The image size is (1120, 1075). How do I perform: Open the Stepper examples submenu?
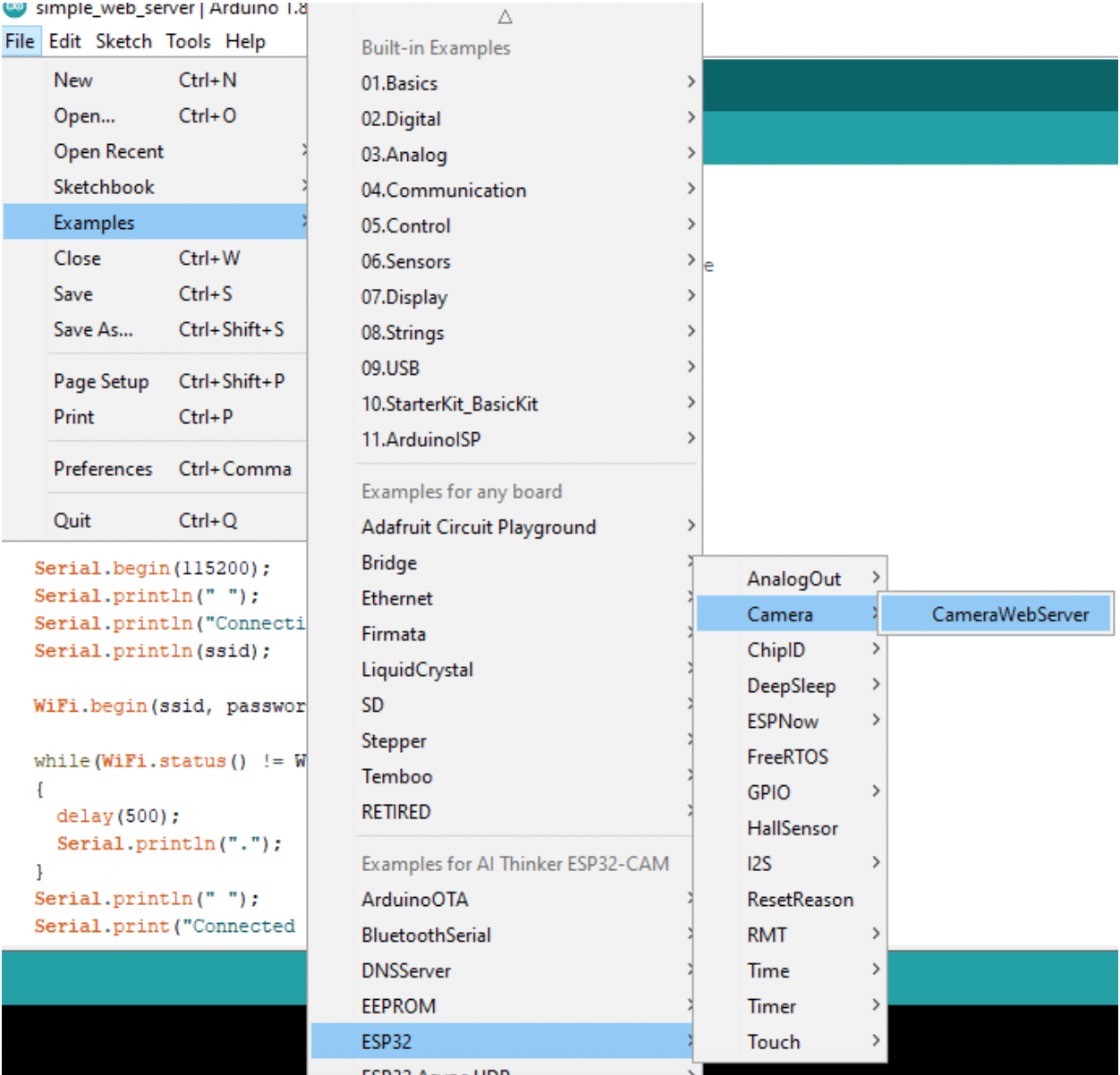click(503, 741)
